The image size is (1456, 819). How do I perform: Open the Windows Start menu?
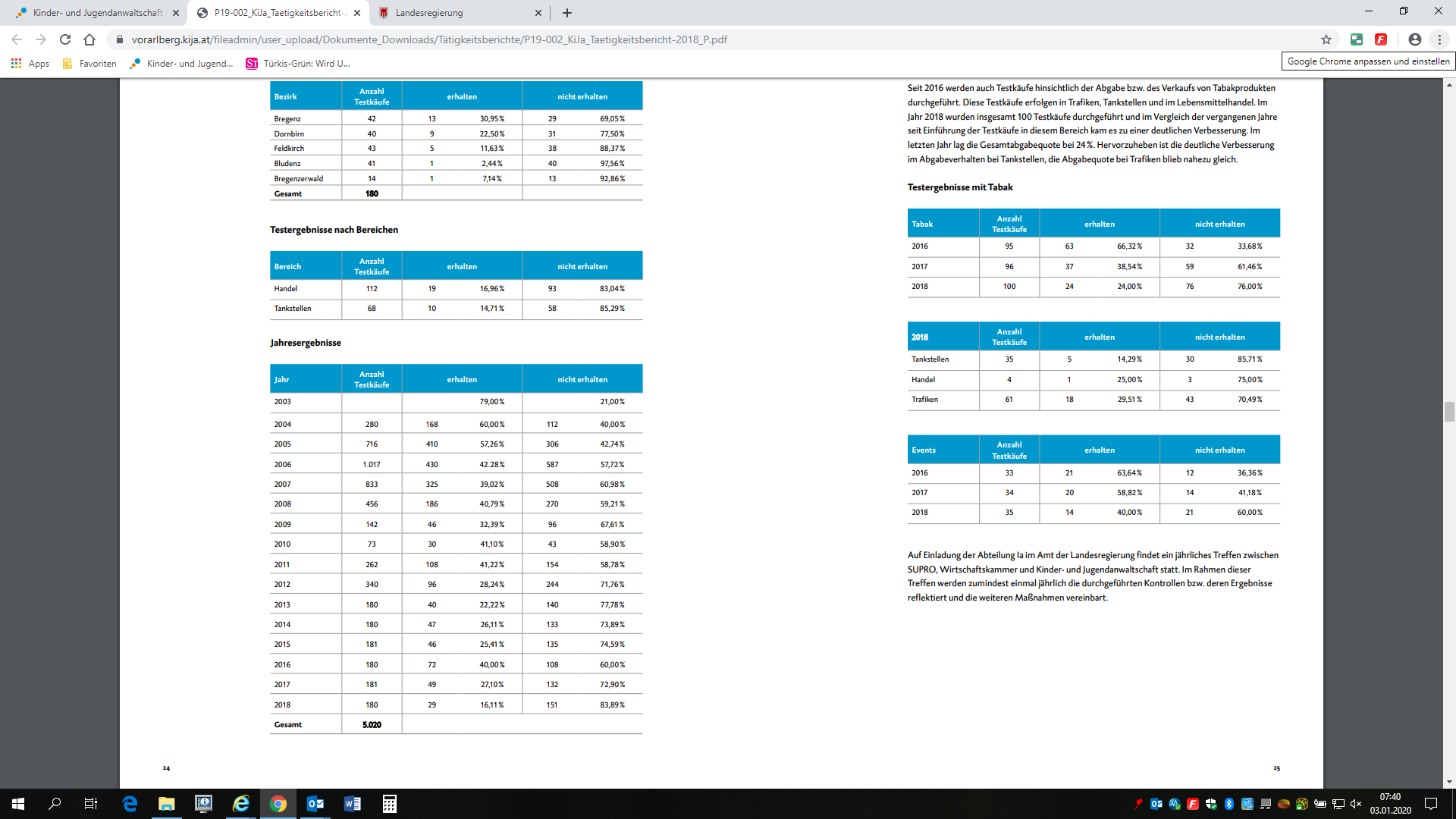click(18, 804)
